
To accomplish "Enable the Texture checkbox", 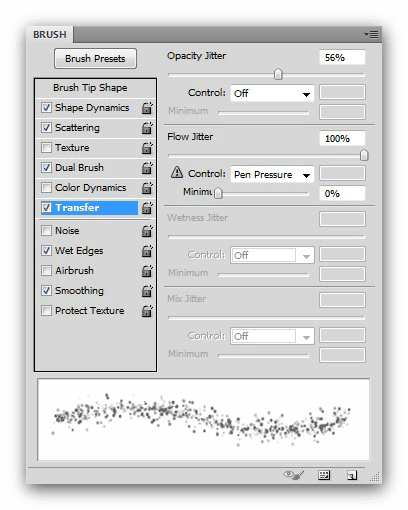I will (x=46, y=148).
